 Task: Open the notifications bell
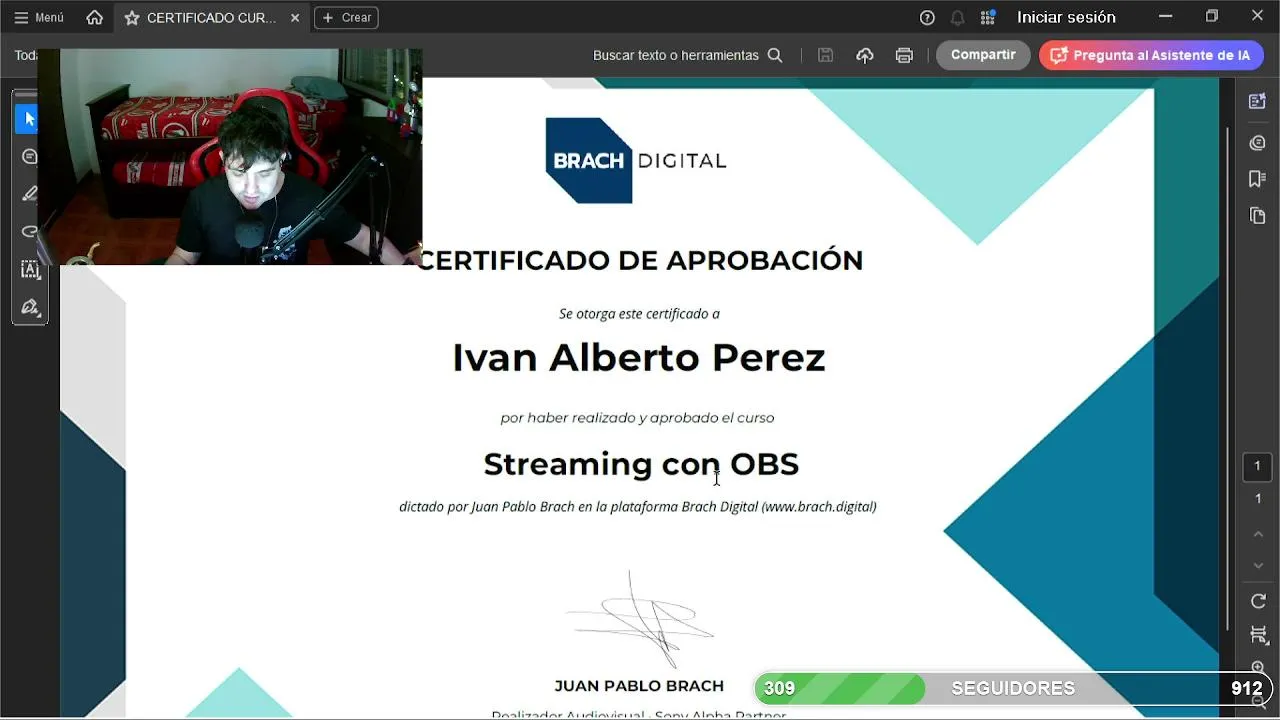[957, 17]
